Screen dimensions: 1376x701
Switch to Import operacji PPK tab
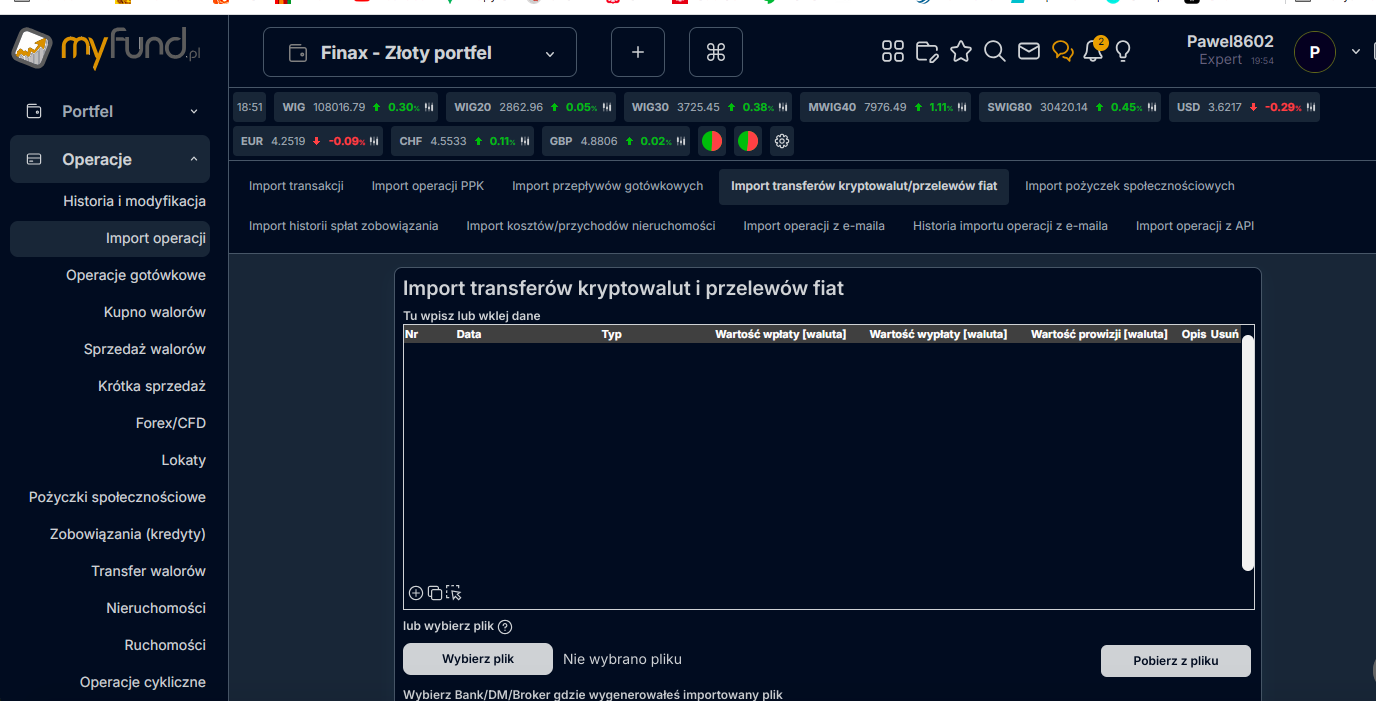pos(428,186)
